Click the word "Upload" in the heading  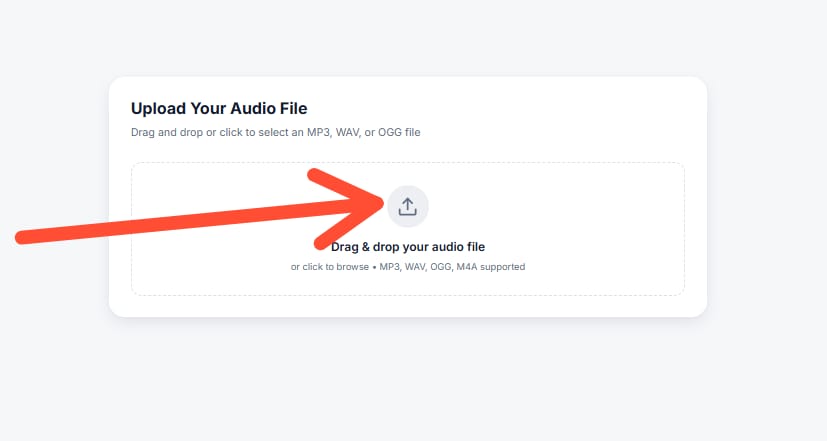[x=158, y=108]
